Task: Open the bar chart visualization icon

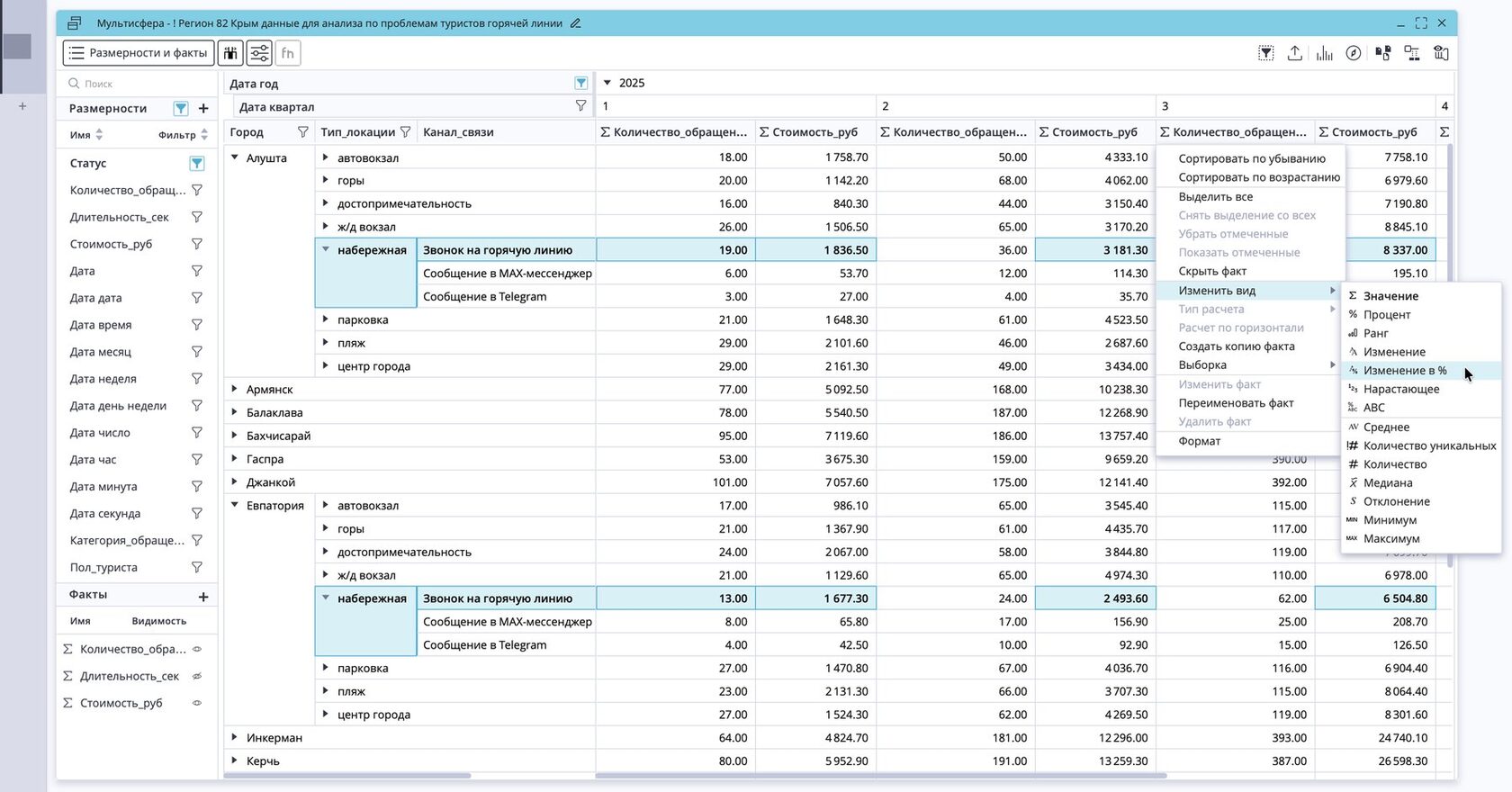Action: (x=1324, y=53)
